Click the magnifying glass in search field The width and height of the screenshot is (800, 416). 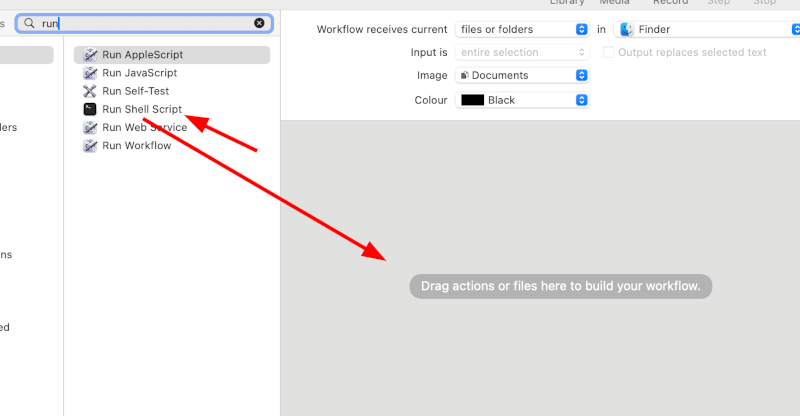click(x=30, y=22)
